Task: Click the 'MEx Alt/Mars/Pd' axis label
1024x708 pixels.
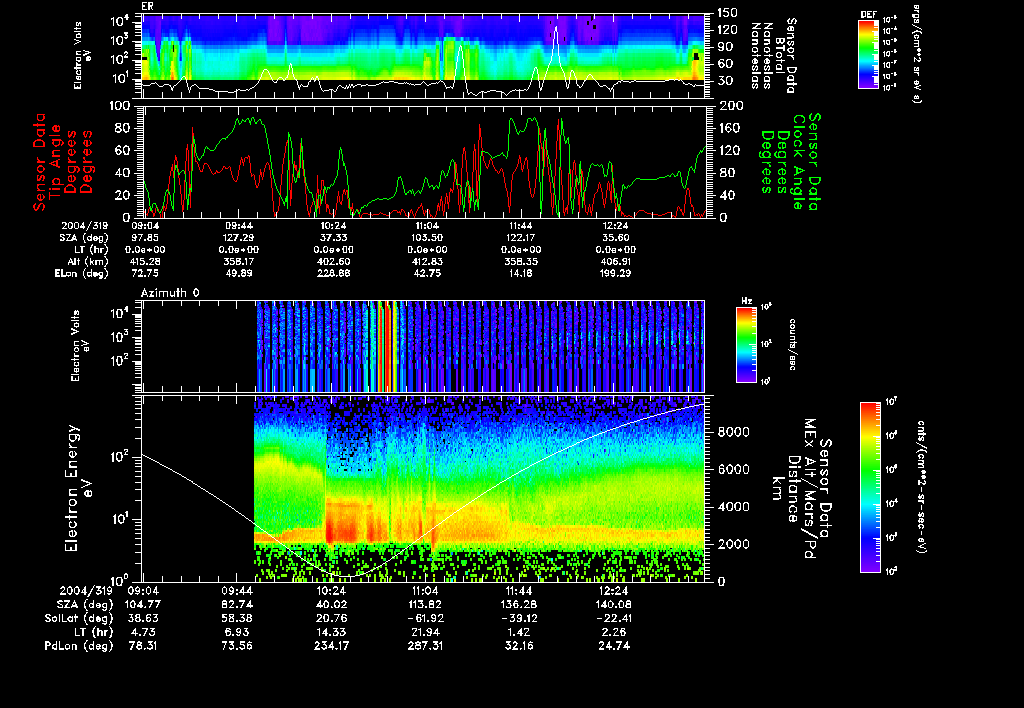Action: [810, 489]
